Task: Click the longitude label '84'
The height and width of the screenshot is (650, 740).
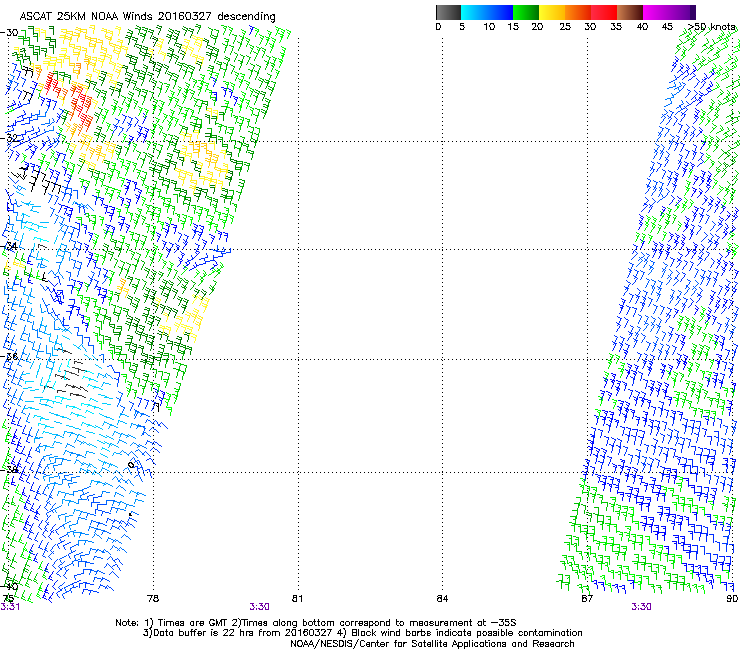Action: pos(442,599)
